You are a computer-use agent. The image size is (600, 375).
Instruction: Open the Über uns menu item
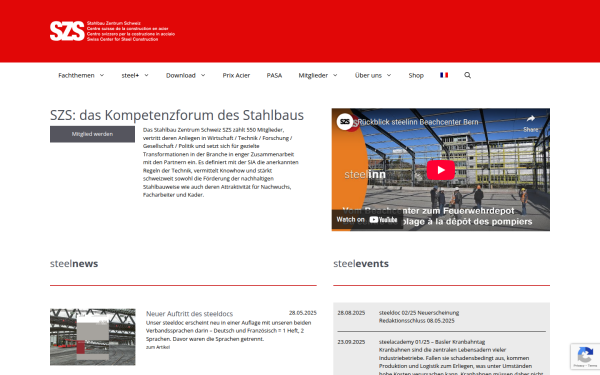[x=368, y=75]
